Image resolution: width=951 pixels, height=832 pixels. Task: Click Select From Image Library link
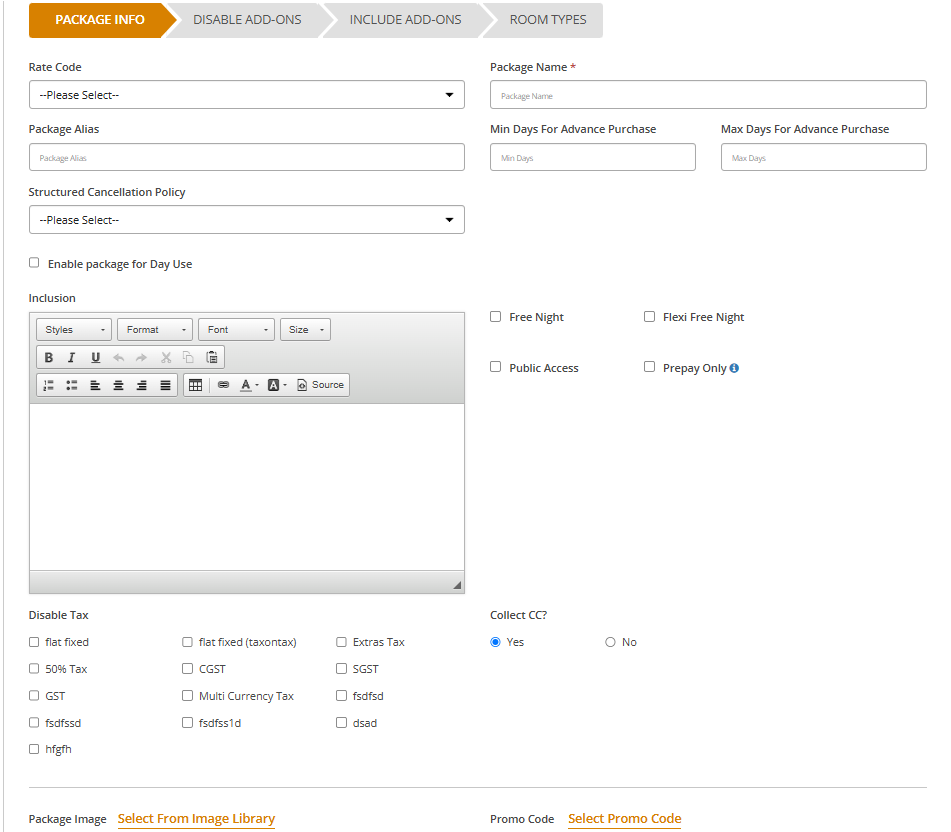coord(196,818)
